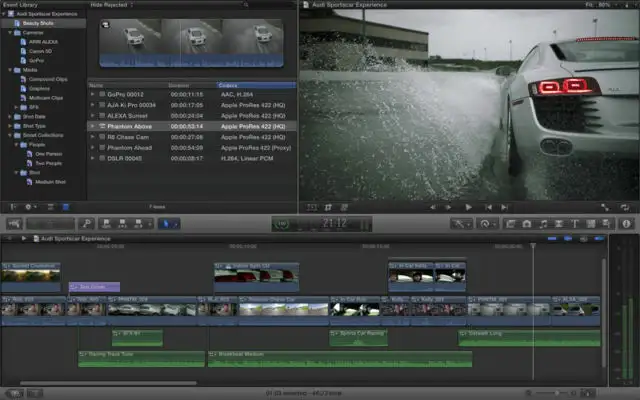The height and width of the screenshot is (400, 640).
Task: Open the Photos browser camera icon
Action: point(526,223)
